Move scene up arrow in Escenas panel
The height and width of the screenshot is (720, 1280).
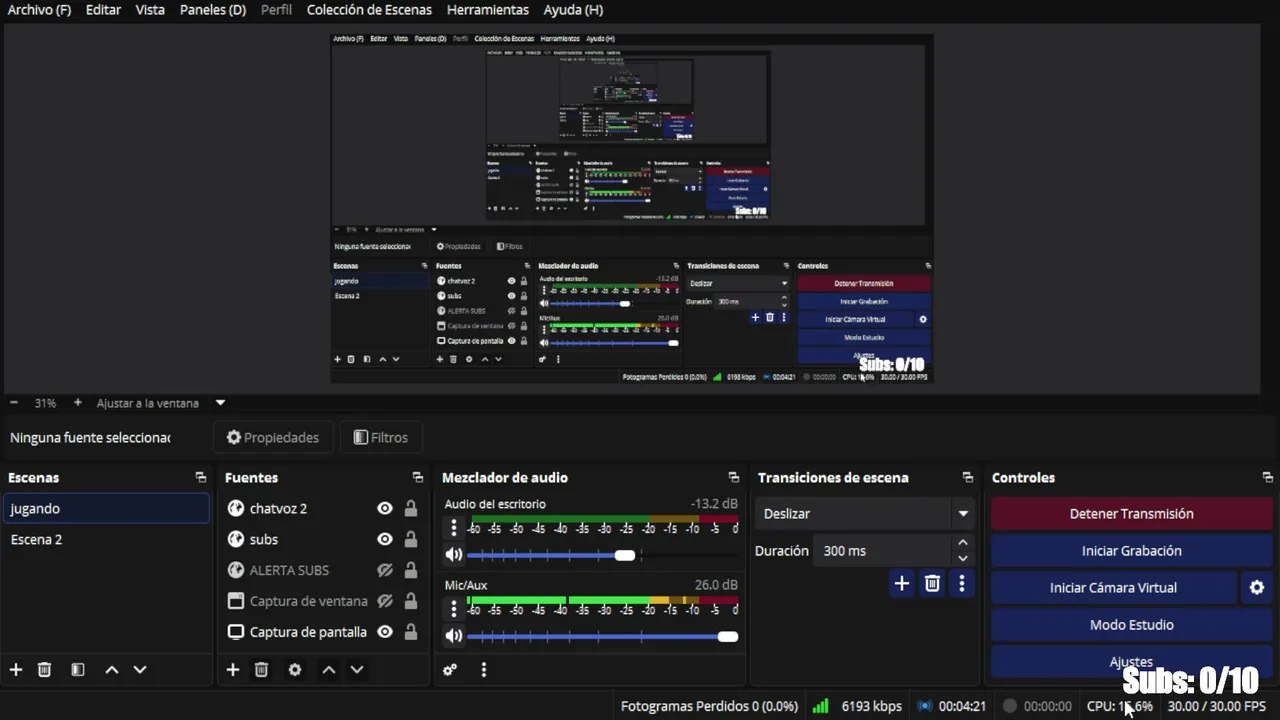tap(112, 670)
